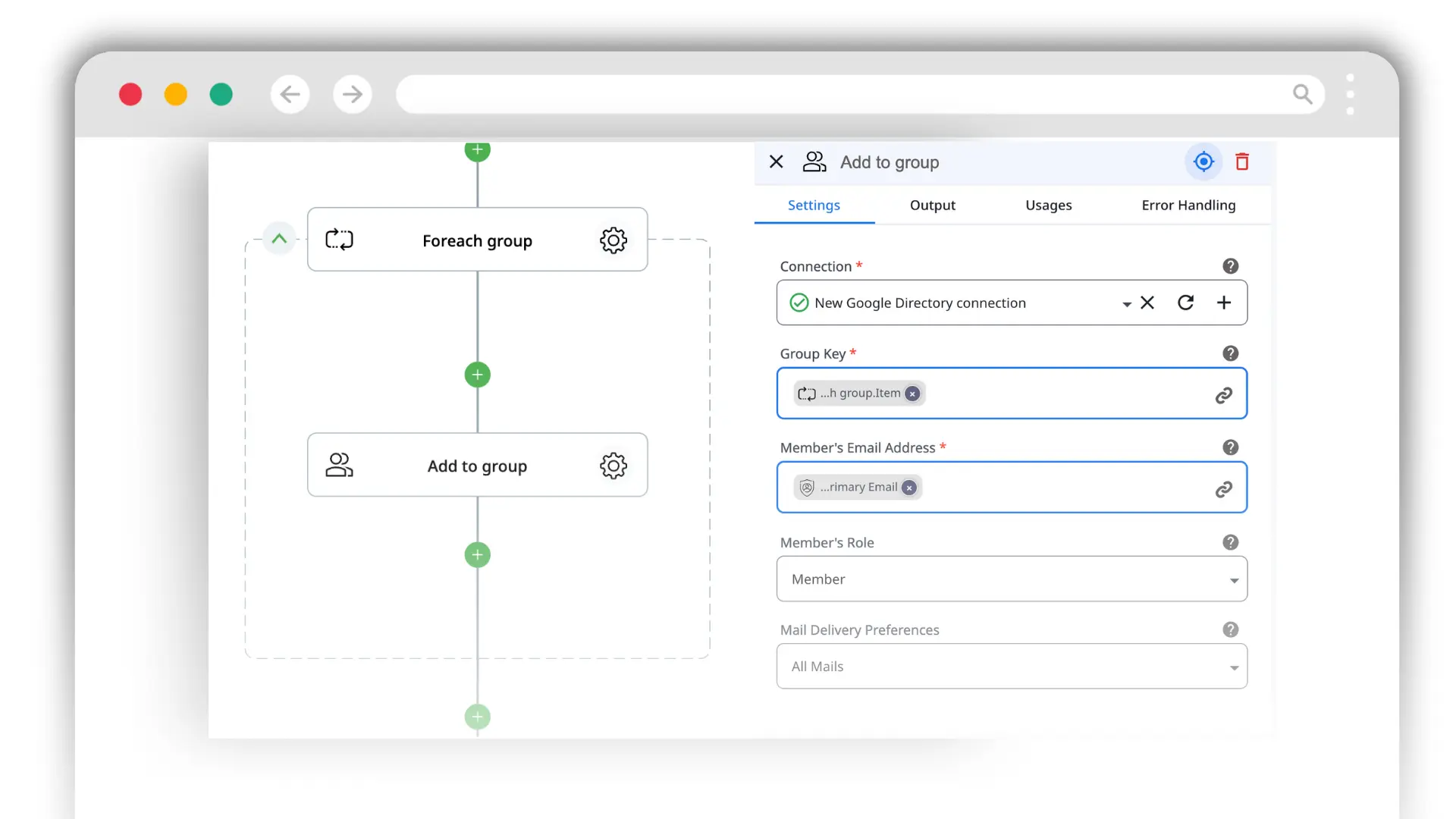Remove the primary Email mapping pill
The width and height of the screenshot is (1456, 819).
click(x=908, y=488)
